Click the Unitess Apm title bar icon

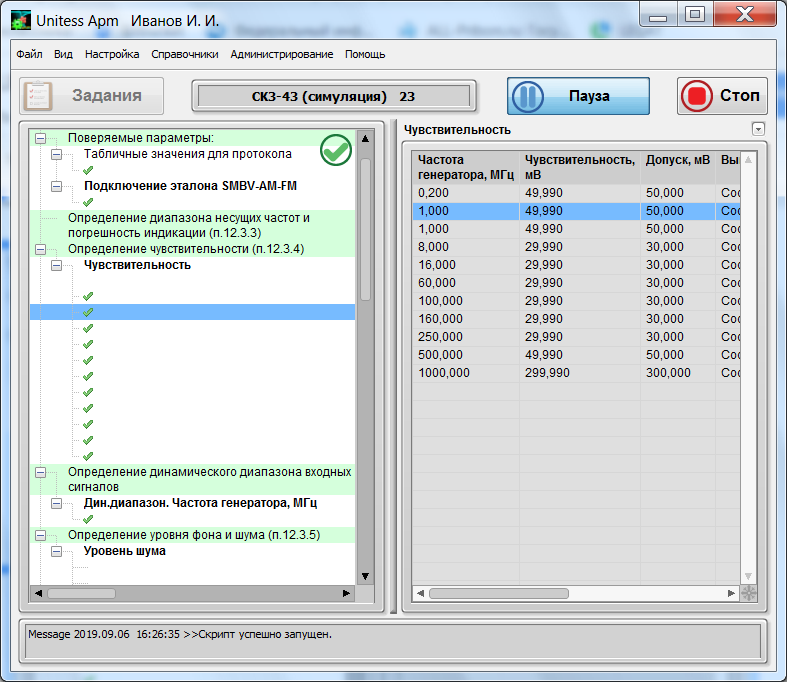click(x=21, y=17)
